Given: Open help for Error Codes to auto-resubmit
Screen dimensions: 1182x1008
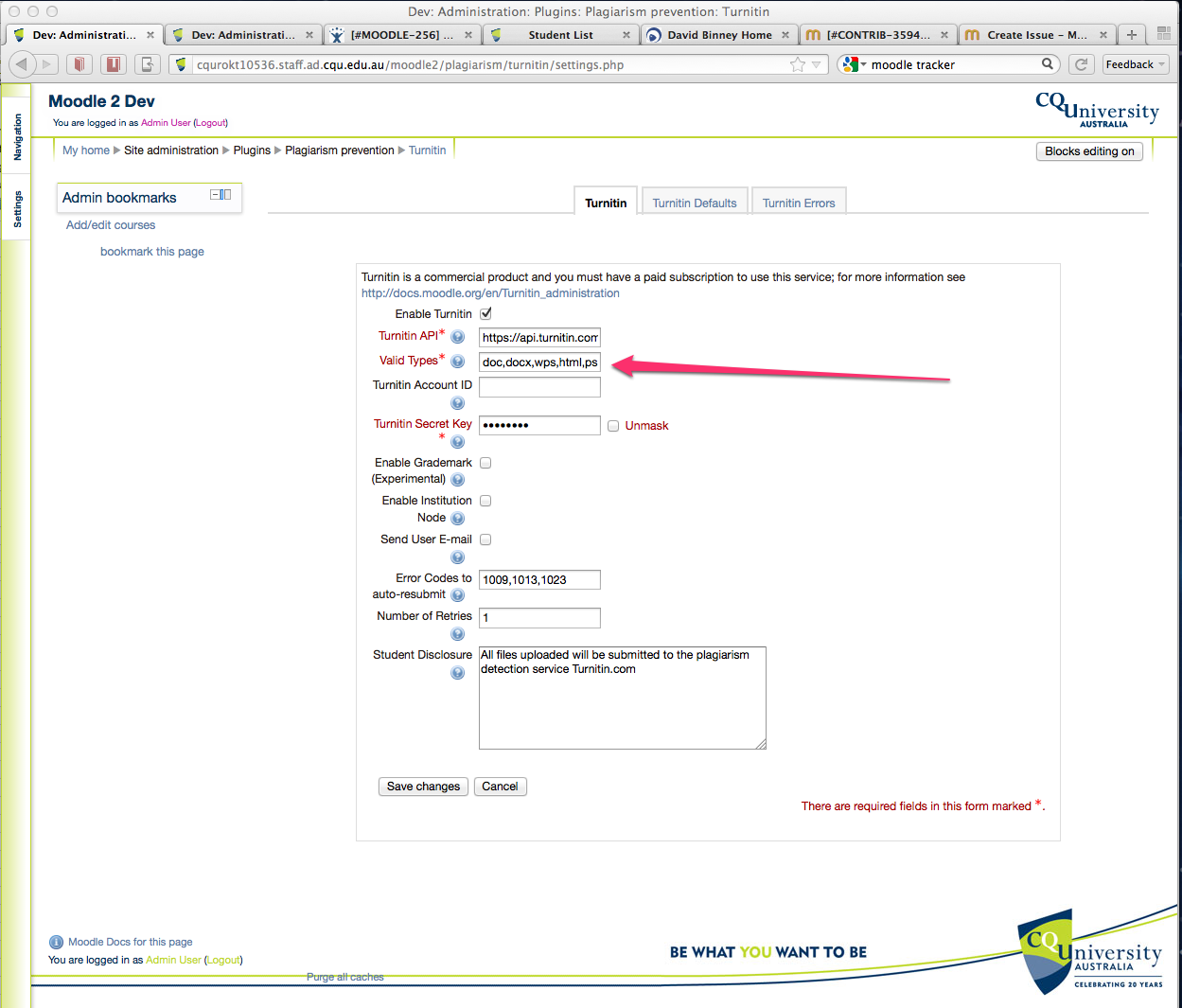Looking at the screenshot, I should click(x=458, y=595).
